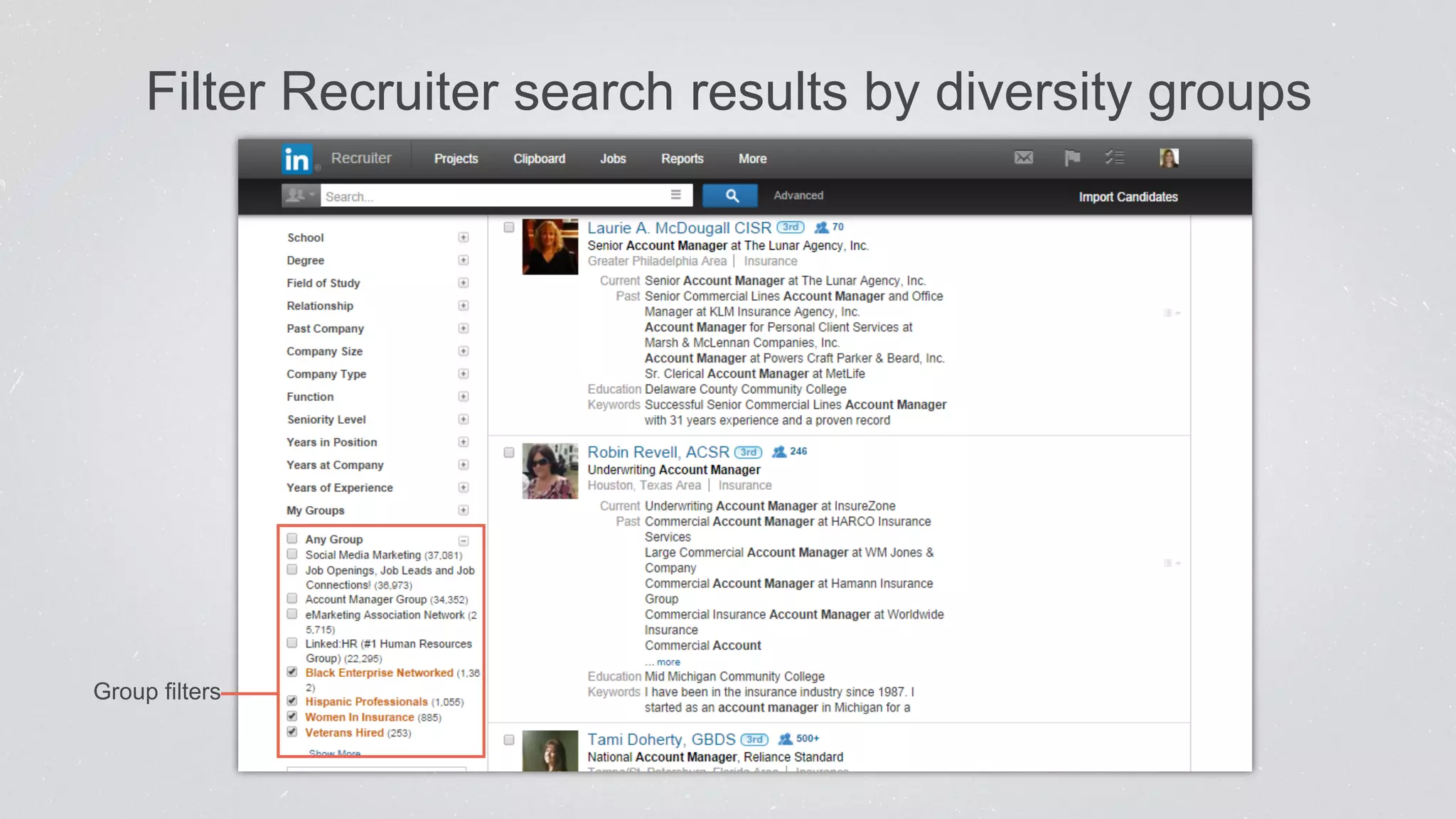Expand the Function filter
This screenshot has height=819, width=1456.
point(464,397)
